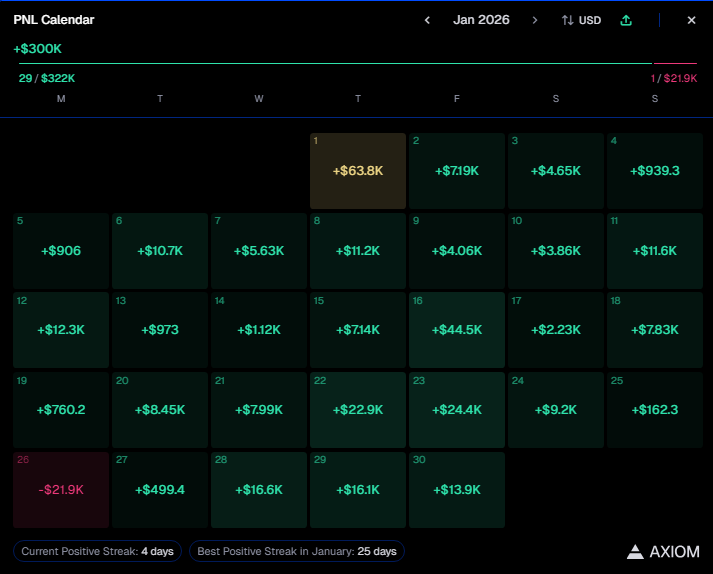The height and width of the screenshot is (574, 713).
Task: Select January 8 cell with +$11.2K
Action: click(x=358, y=251)
